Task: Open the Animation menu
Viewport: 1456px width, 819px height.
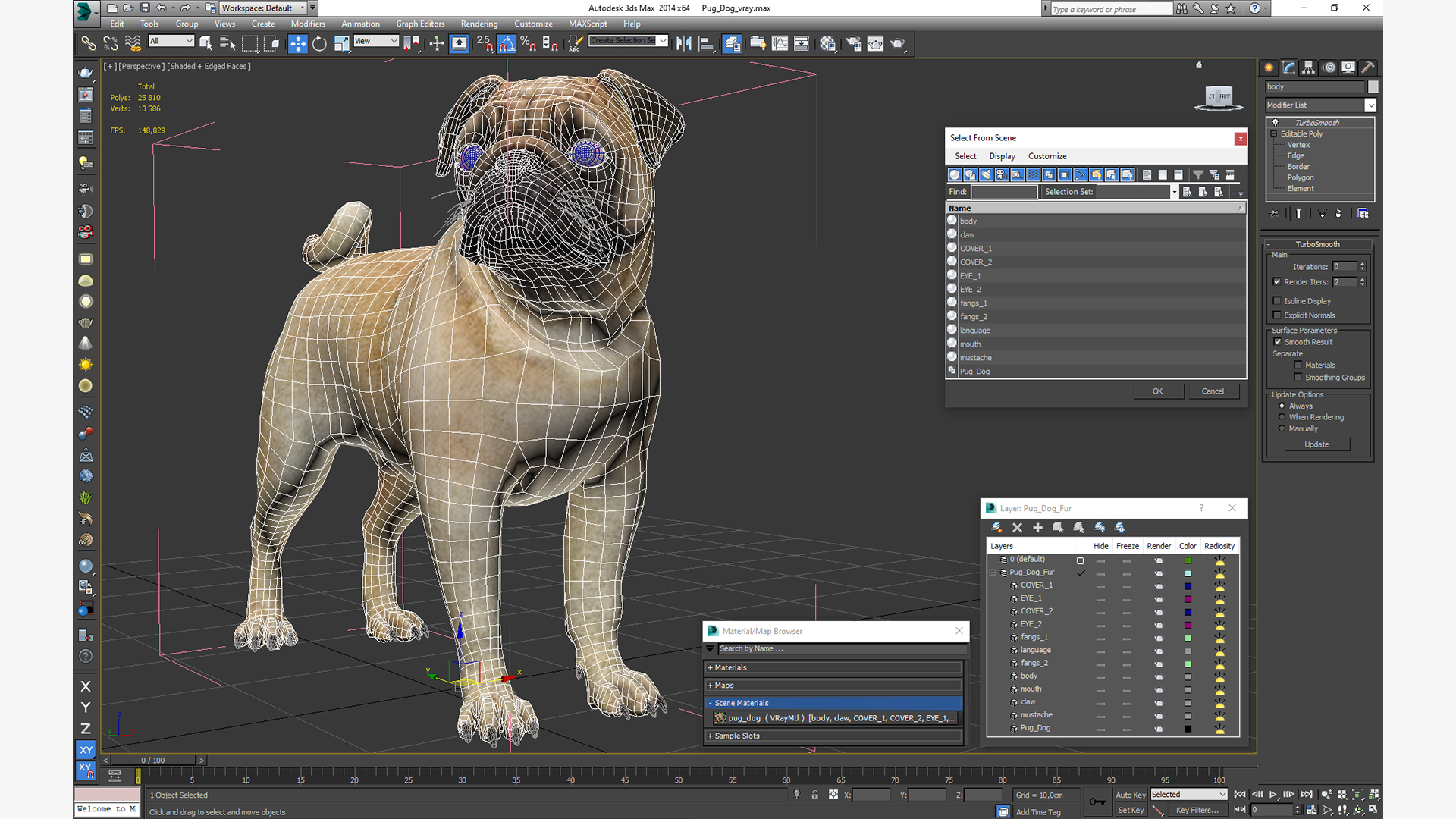Action: click(360, 24)
